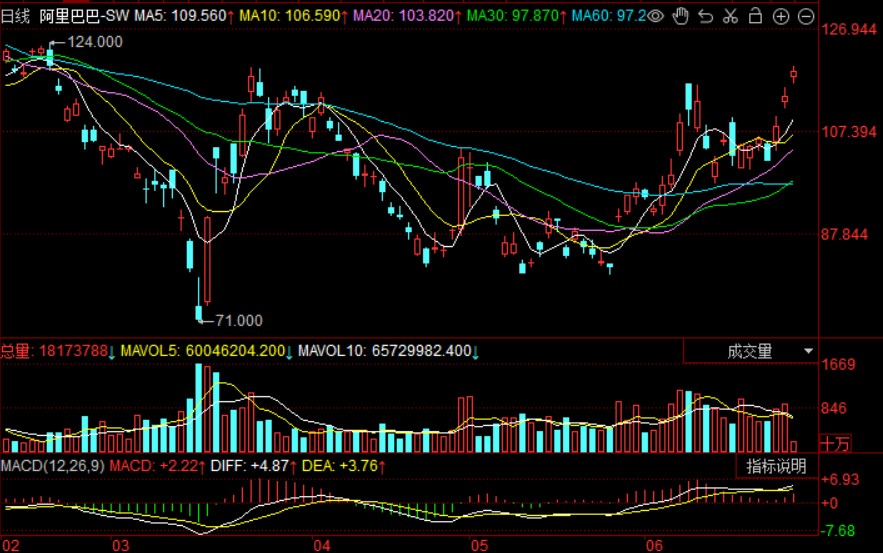Click the dropdown arrow beside 成交量
Image resolution: width=883 pixels, height=553 pixels.
807,351
